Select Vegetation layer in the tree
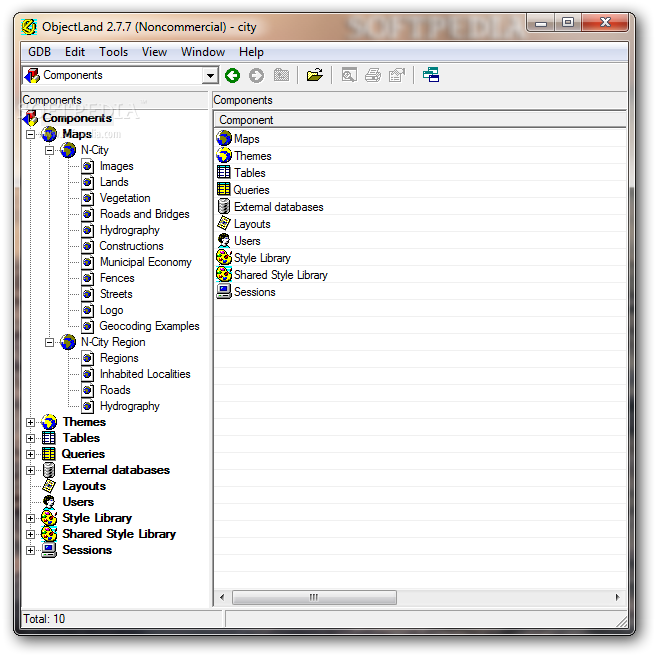The height and width of the screenshot is (656, 656). point(125,198)
